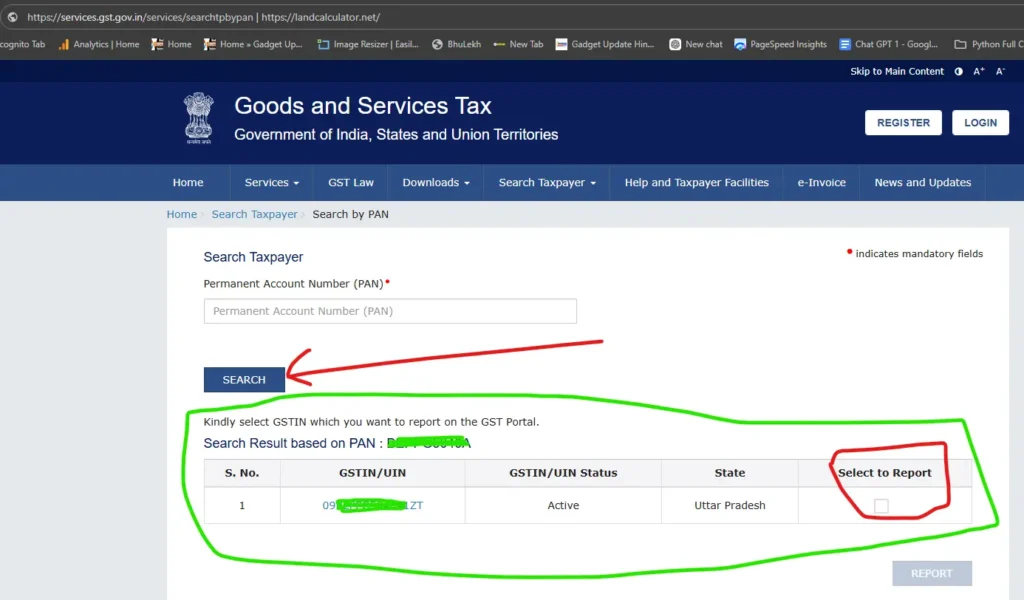The image size is (1024, 600).
Task: Click the 'Uttar Pradesh' state cell
Action: [729, 505]
